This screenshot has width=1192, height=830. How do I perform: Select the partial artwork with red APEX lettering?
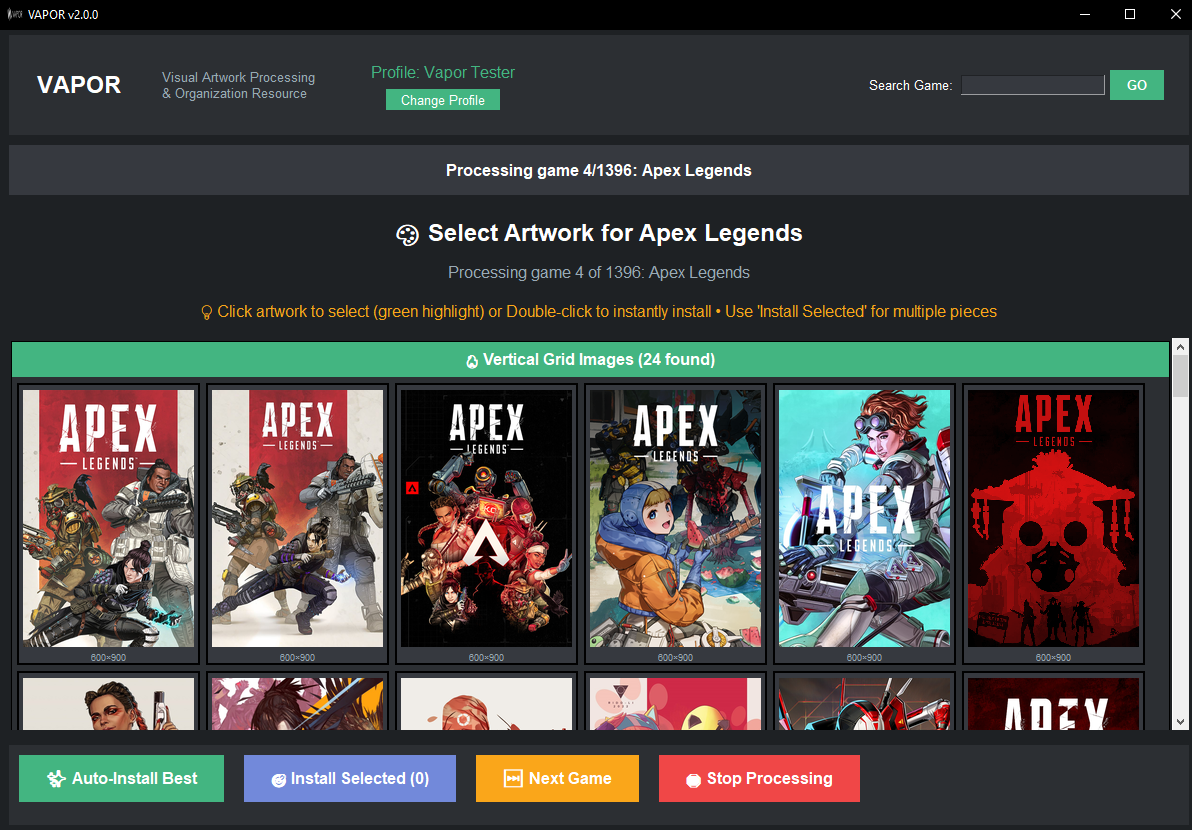click(1054, 704)
